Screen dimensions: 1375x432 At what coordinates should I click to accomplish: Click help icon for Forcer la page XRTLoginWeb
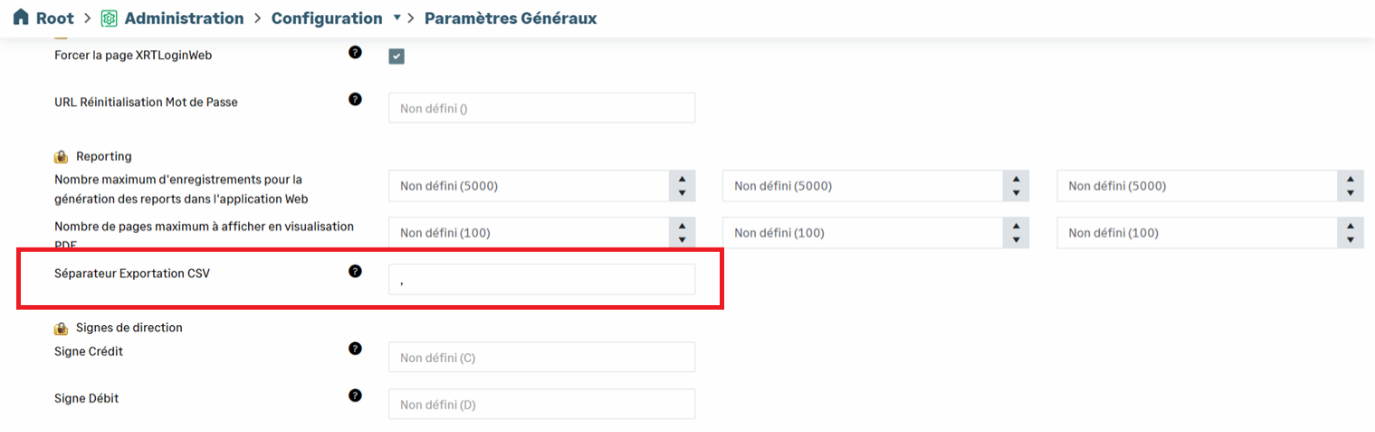(x=355, y=52)
